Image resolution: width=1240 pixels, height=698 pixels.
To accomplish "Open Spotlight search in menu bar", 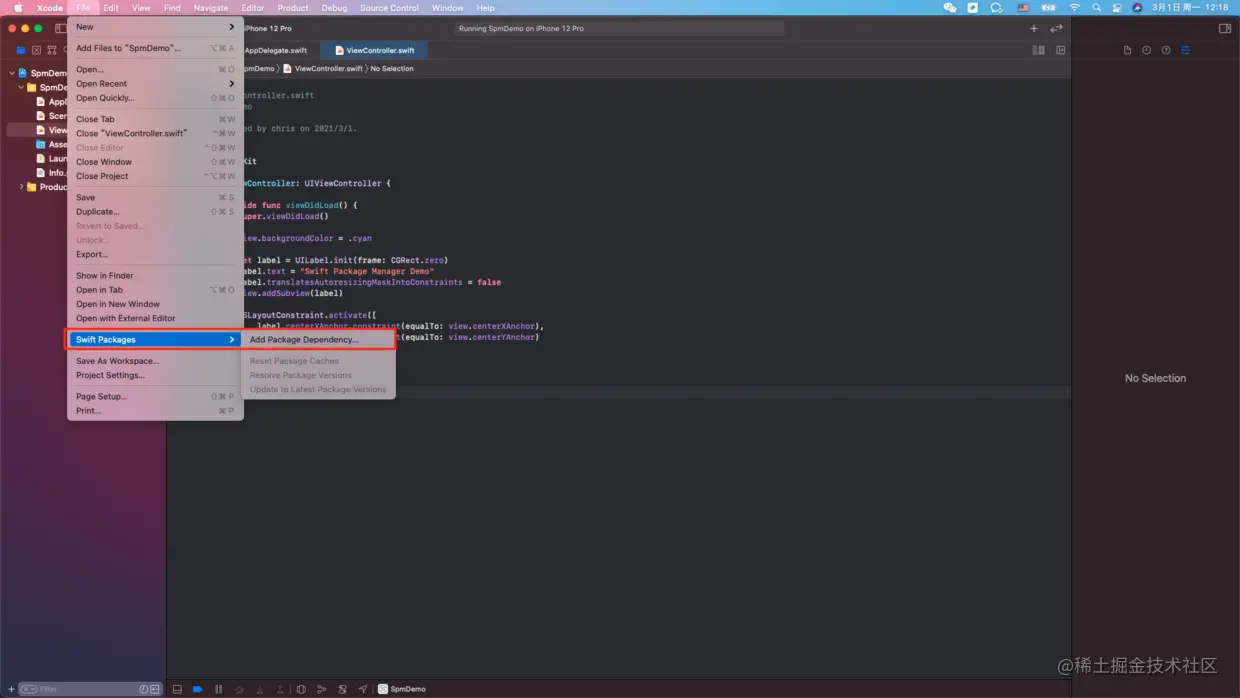I will [x=1096, y=8].
